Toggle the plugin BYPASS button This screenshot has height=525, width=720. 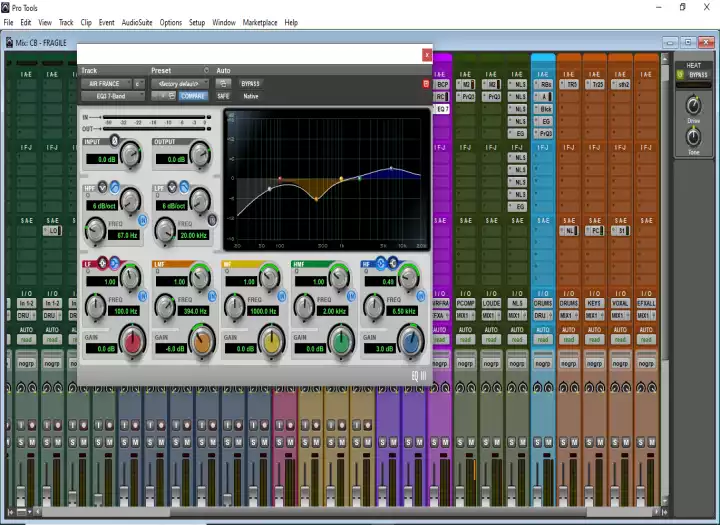pyautogui.click(x=250, y=84)
